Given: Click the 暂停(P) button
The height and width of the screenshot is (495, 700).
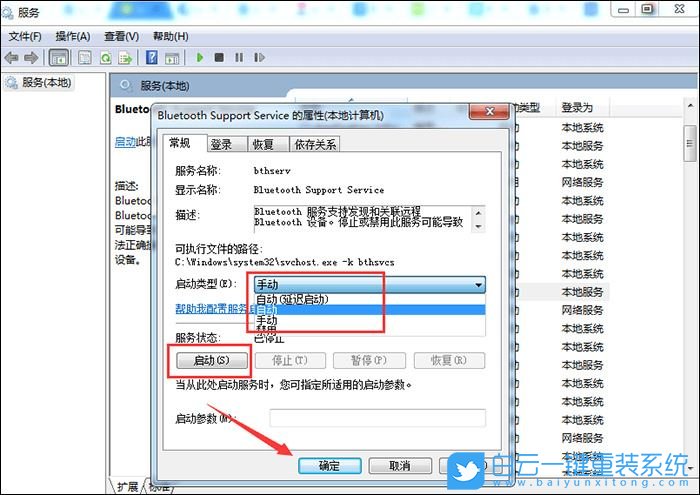Looking at the screenshot, I should pos(369,361).
